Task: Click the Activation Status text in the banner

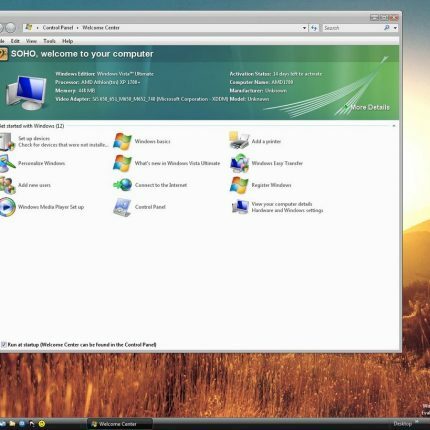Action: [276, 74]
